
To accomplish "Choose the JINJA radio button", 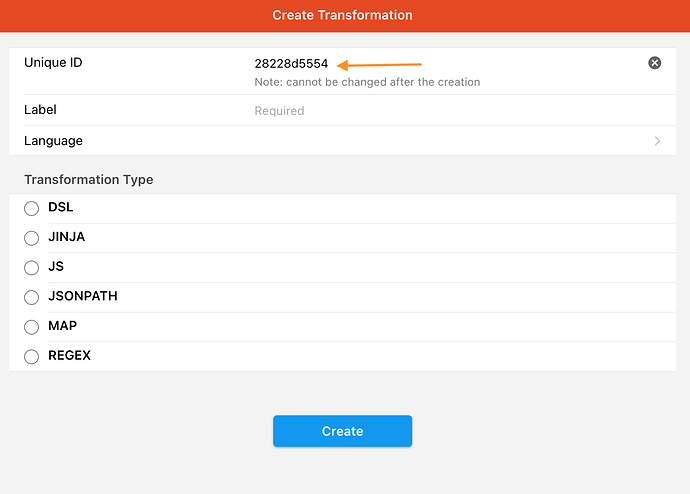I will (31, 238).
